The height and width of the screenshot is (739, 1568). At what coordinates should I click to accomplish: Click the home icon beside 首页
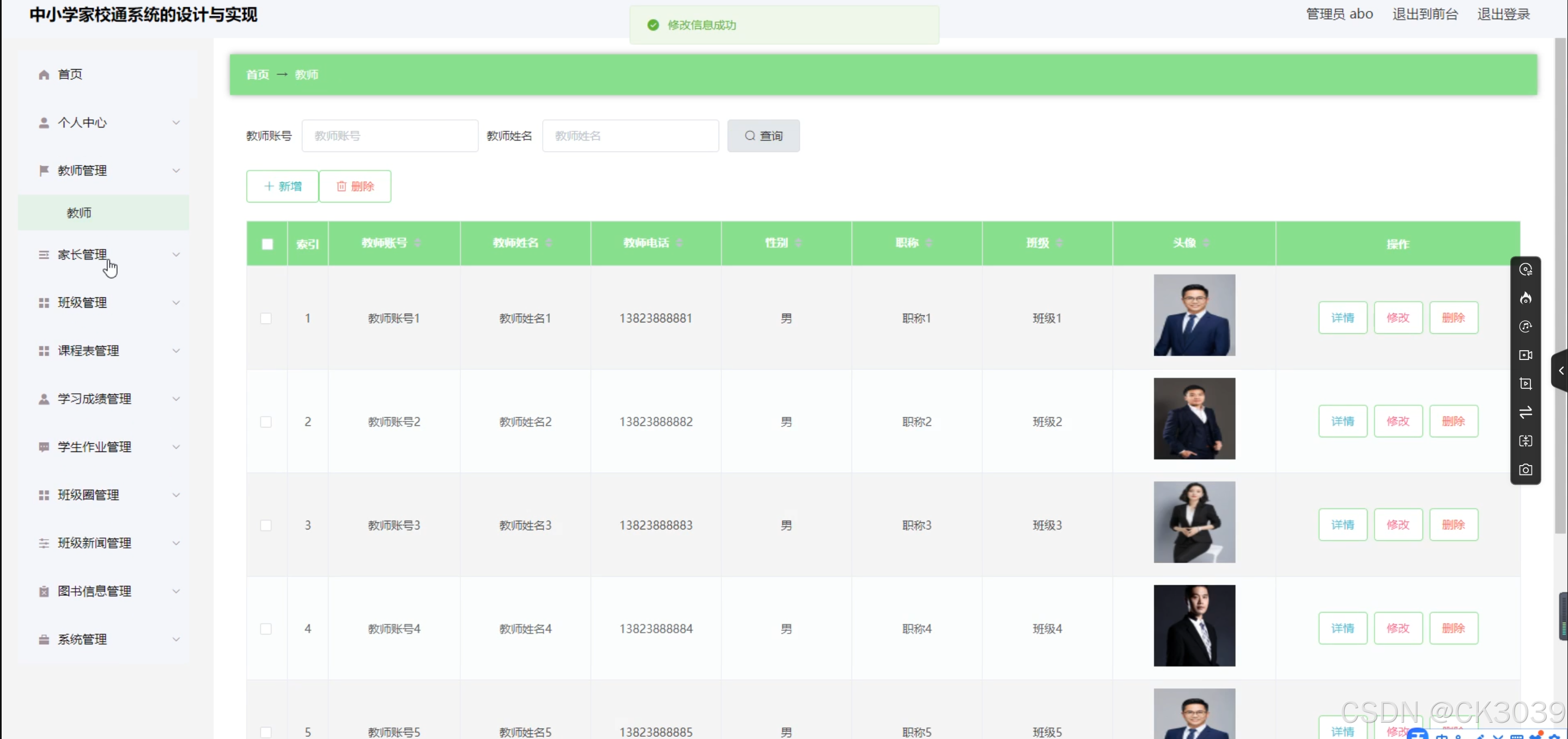click(44, 74)
